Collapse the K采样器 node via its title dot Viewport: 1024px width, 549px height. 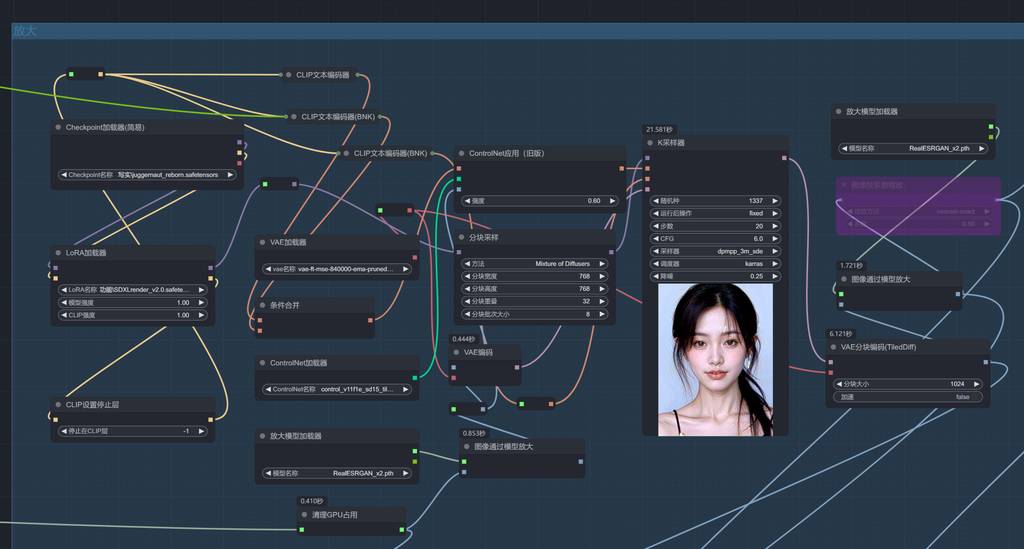(652, 143)
